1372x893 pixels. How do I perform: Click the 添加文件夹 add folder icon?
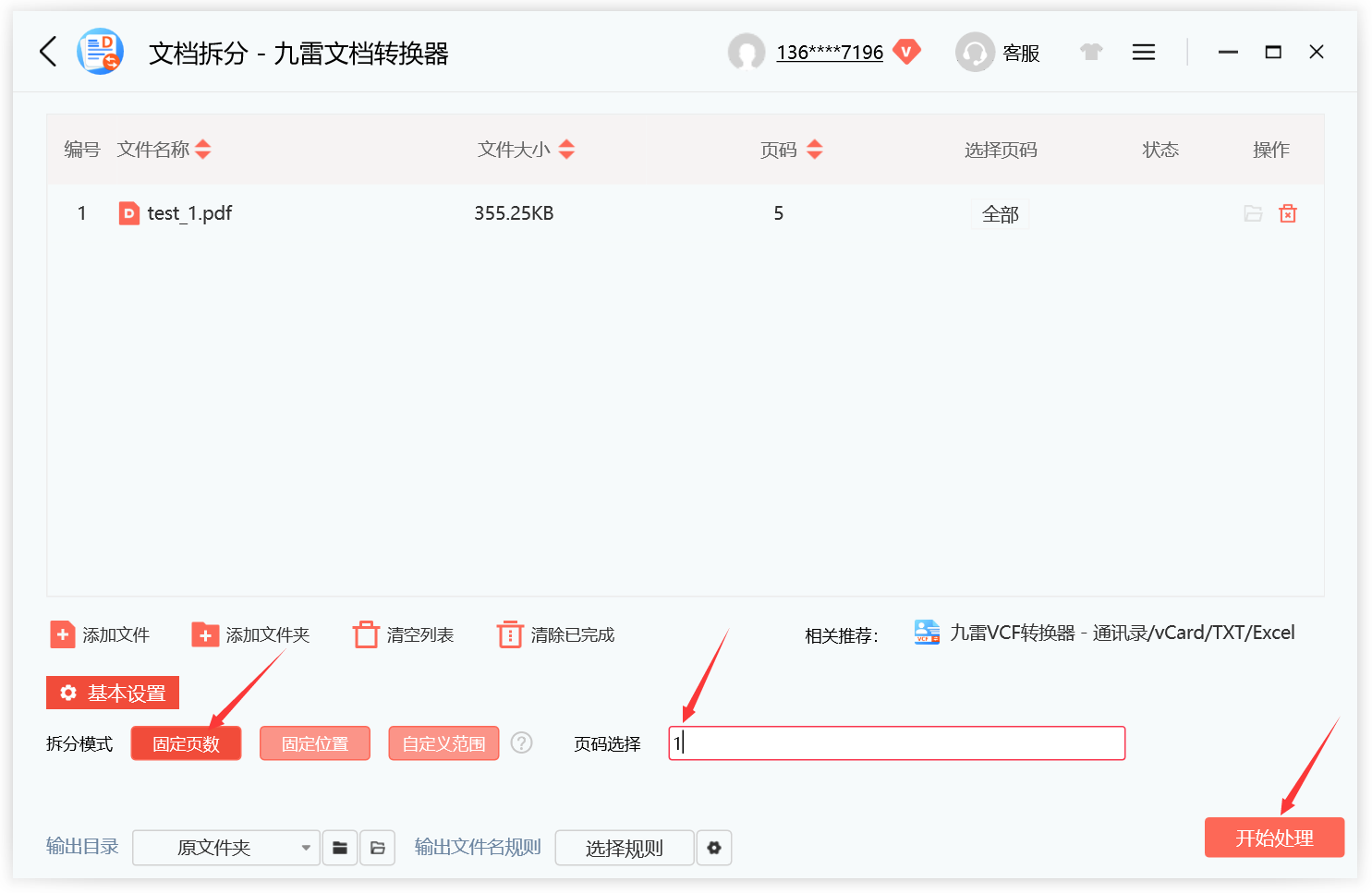tap(204, 634)
